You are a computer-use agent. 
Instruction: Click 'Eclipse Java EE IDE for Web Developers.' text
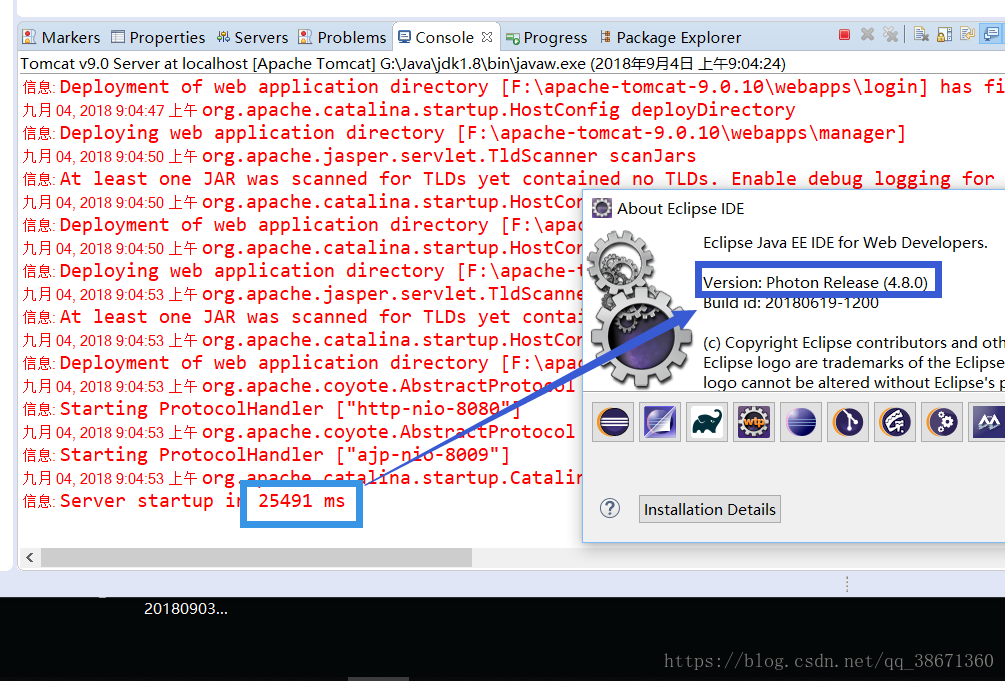(x=845, y=242)
